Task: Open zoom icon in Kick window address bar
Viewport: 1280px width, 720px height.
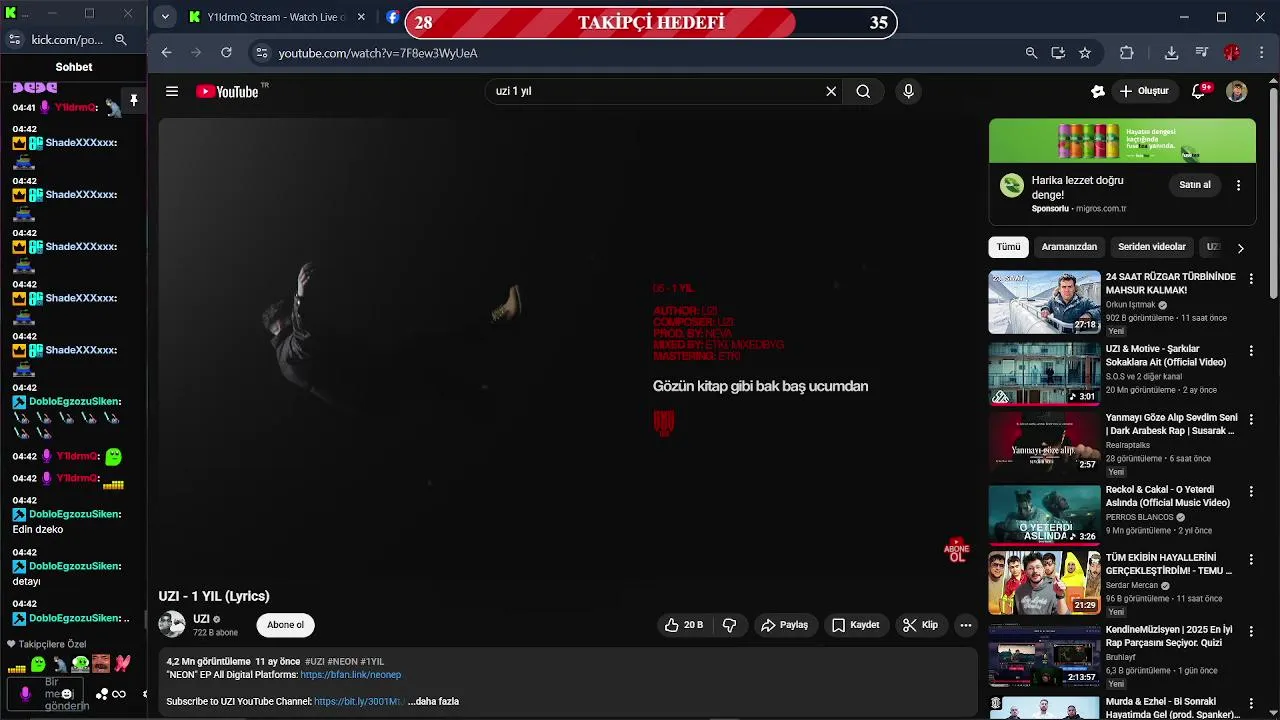Action: click(x=121, y=40)
